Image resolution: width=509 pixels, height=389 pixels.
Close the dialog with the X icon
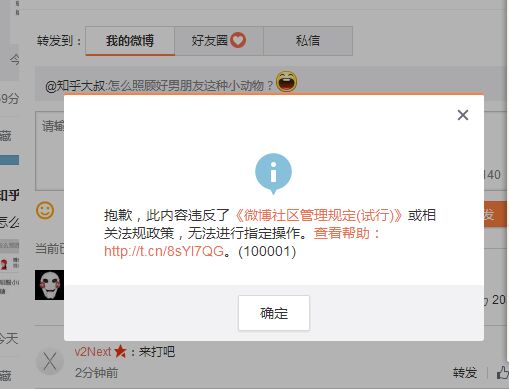click(463, 115)
